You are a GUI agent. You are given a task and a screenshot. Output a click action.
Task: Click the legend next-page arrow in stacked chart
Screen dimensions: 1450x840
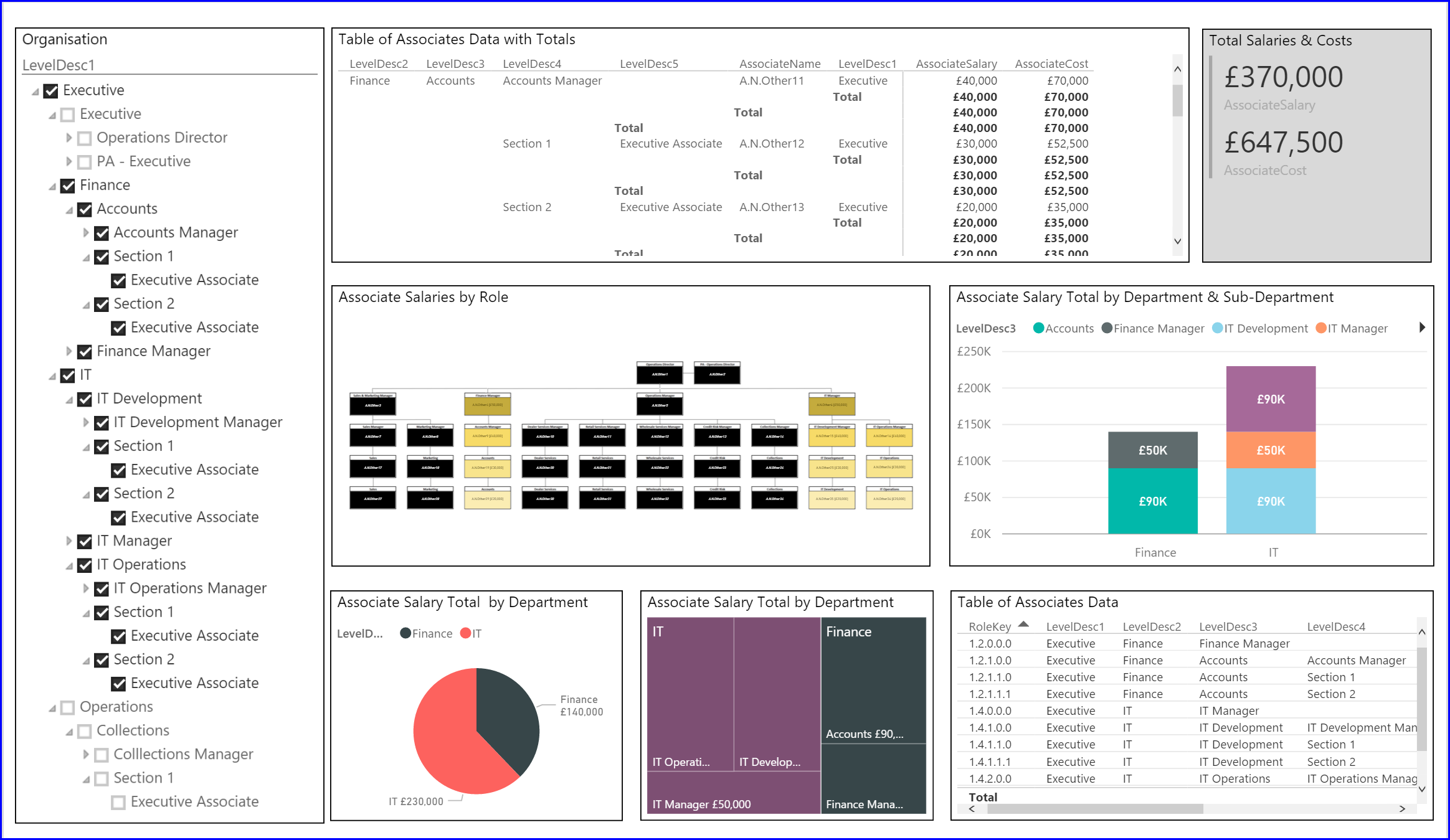pos(1422,328)
